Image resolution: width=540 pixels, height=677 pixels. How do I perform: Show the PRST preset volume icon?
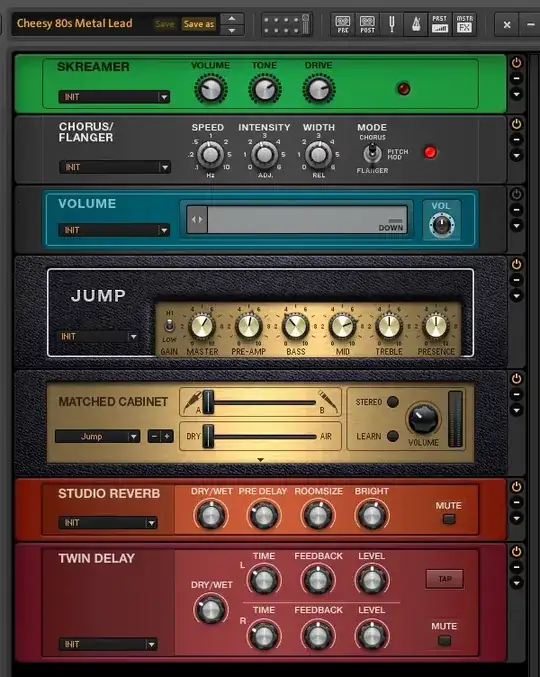tap(440, 24)
